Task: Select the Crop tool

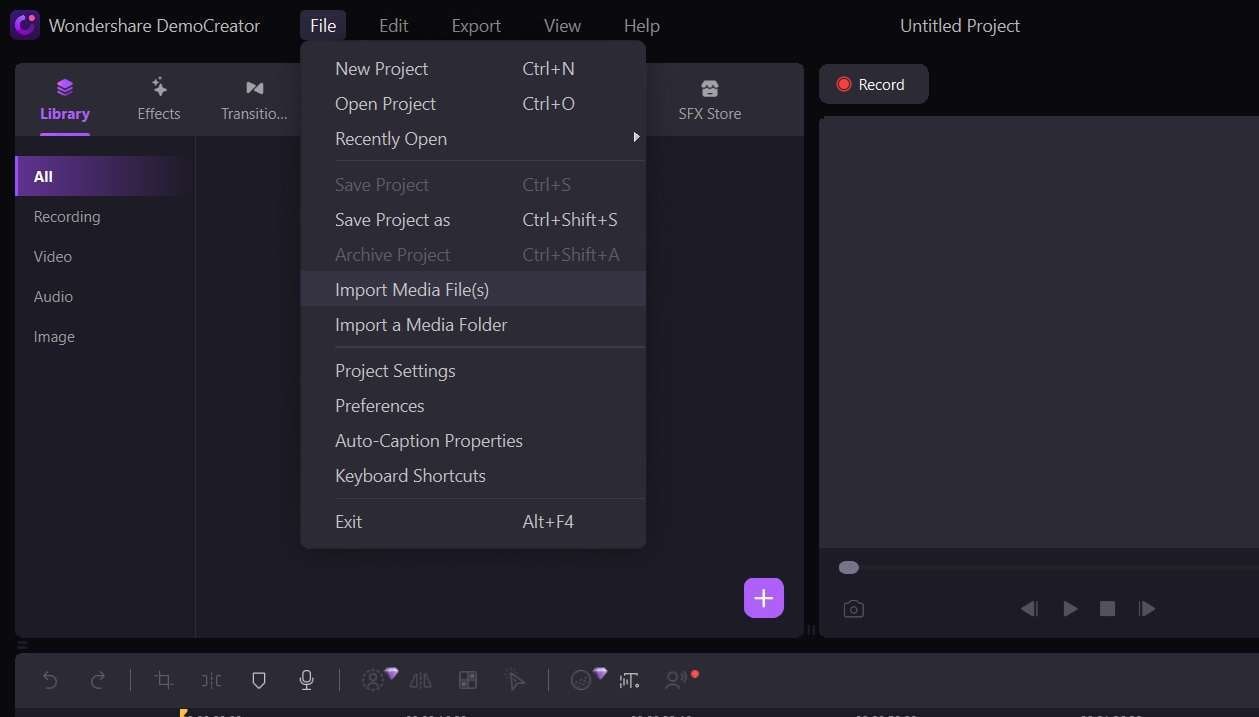Action: coord(163,681)
